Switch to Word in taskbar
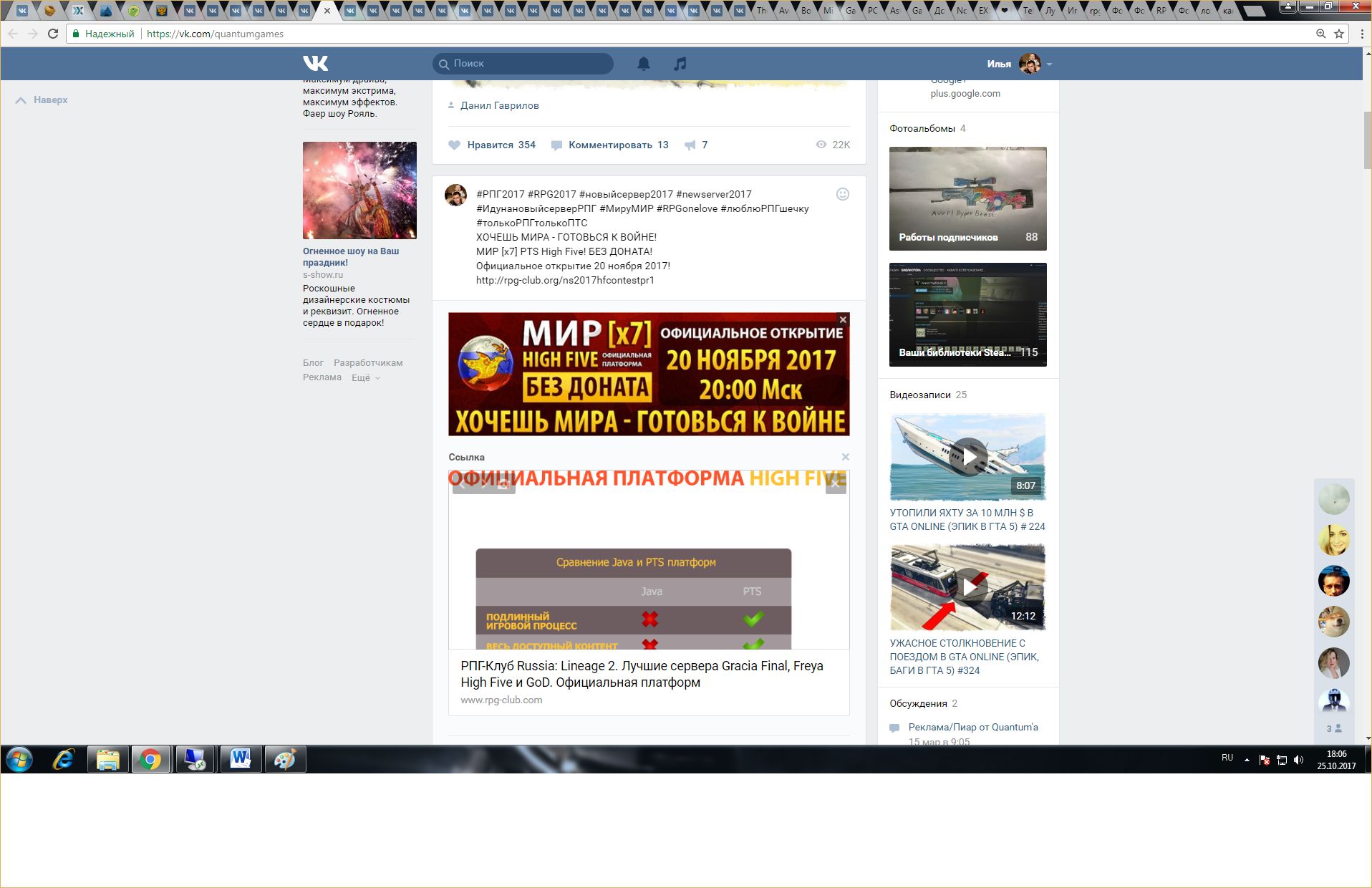The height and width of the screenshot is (888, 1372). tap(241, 759)
